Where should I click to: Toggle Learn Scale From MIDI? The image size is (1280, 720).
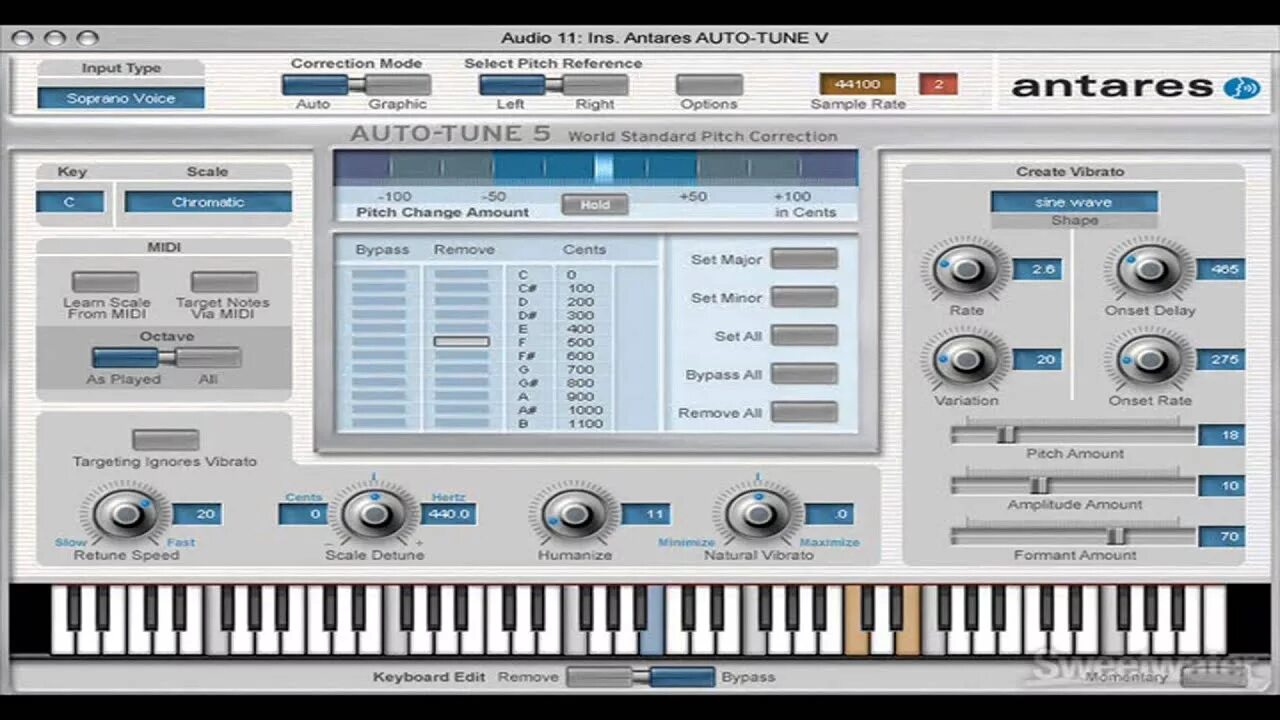[x=106, y=282]
